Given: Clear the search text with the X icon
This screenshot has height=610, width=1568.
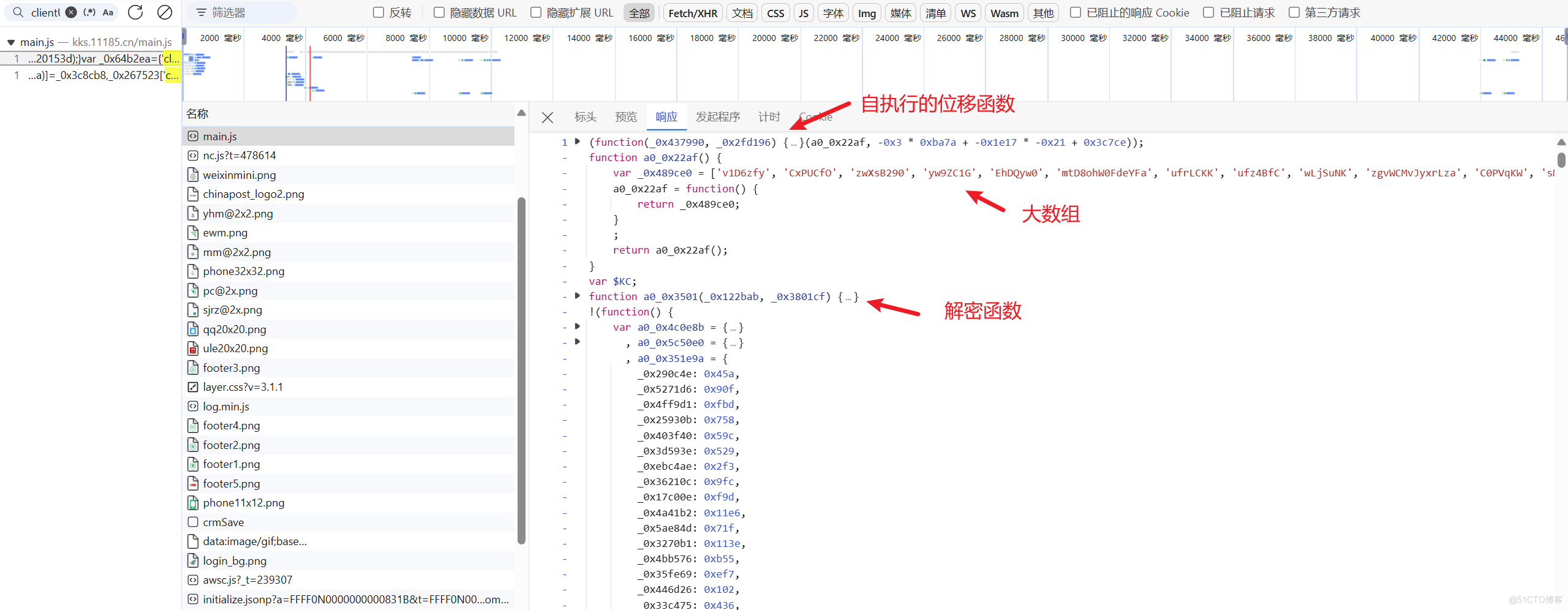Looking at the screenshot, I should click(x=71, y=12).
